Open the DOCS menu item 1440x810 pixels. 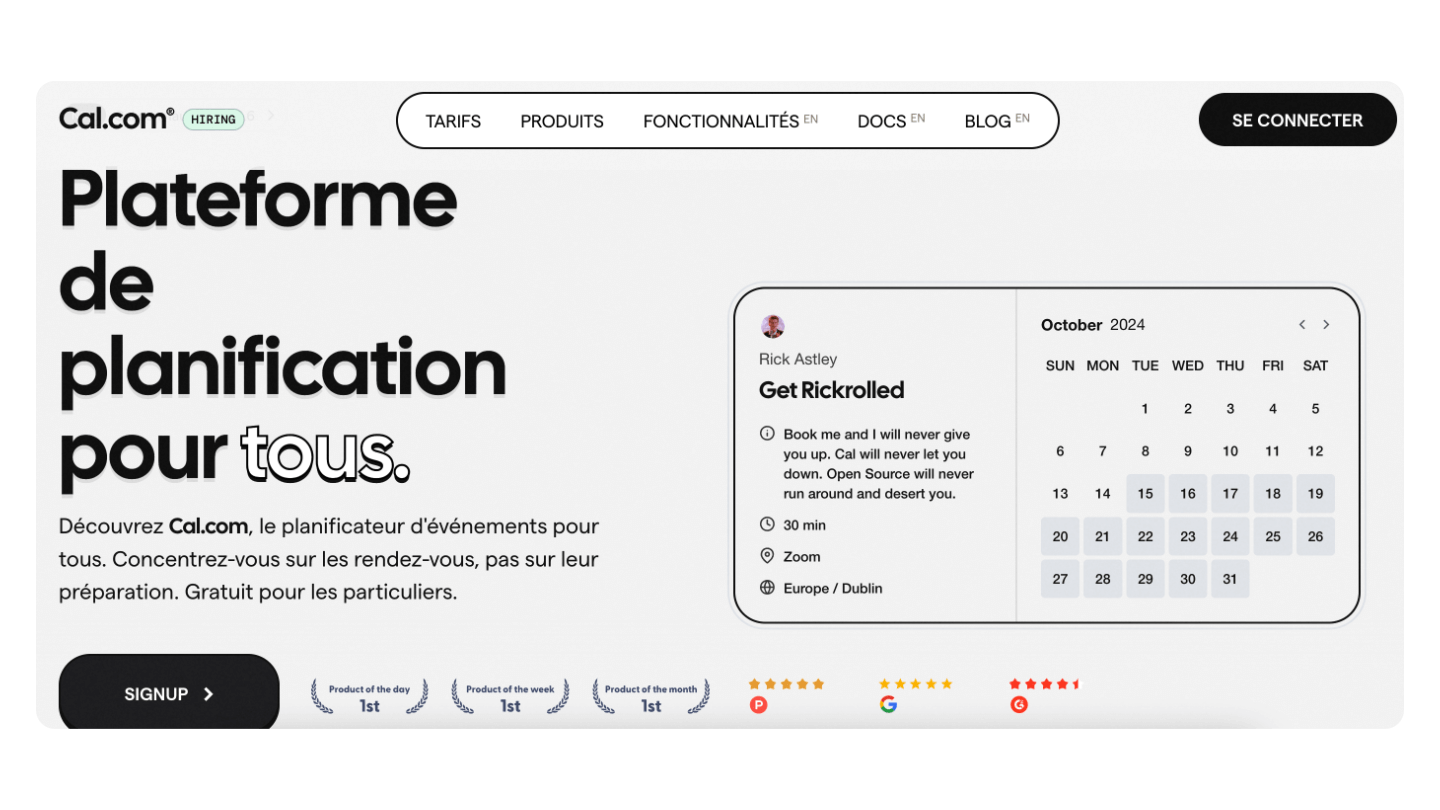[891, 121]
